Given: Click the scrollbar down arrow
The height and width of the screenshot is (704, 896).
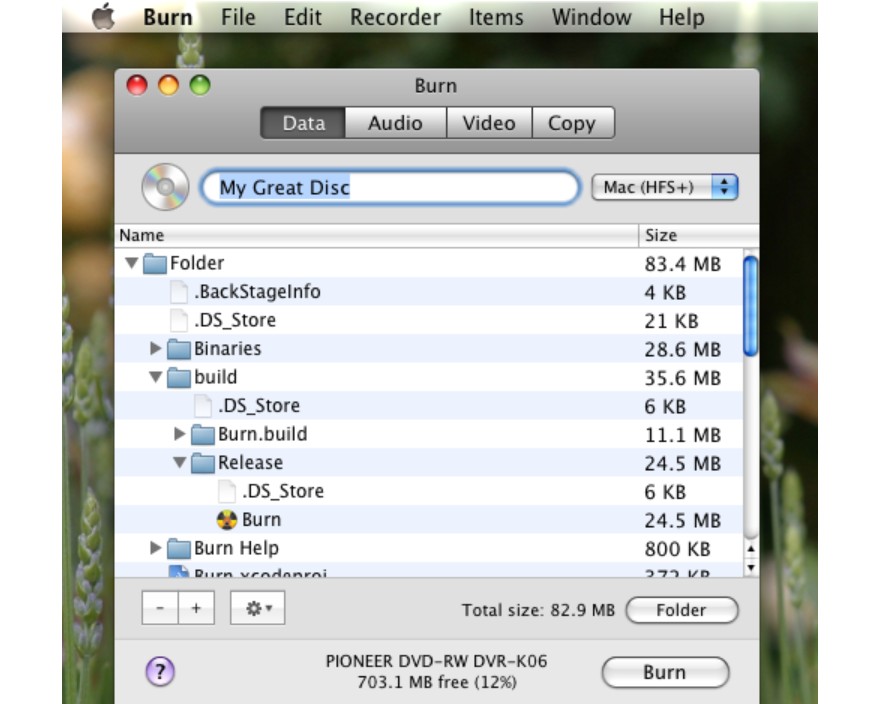Looking at the screenshot, I should pos(751,567).
